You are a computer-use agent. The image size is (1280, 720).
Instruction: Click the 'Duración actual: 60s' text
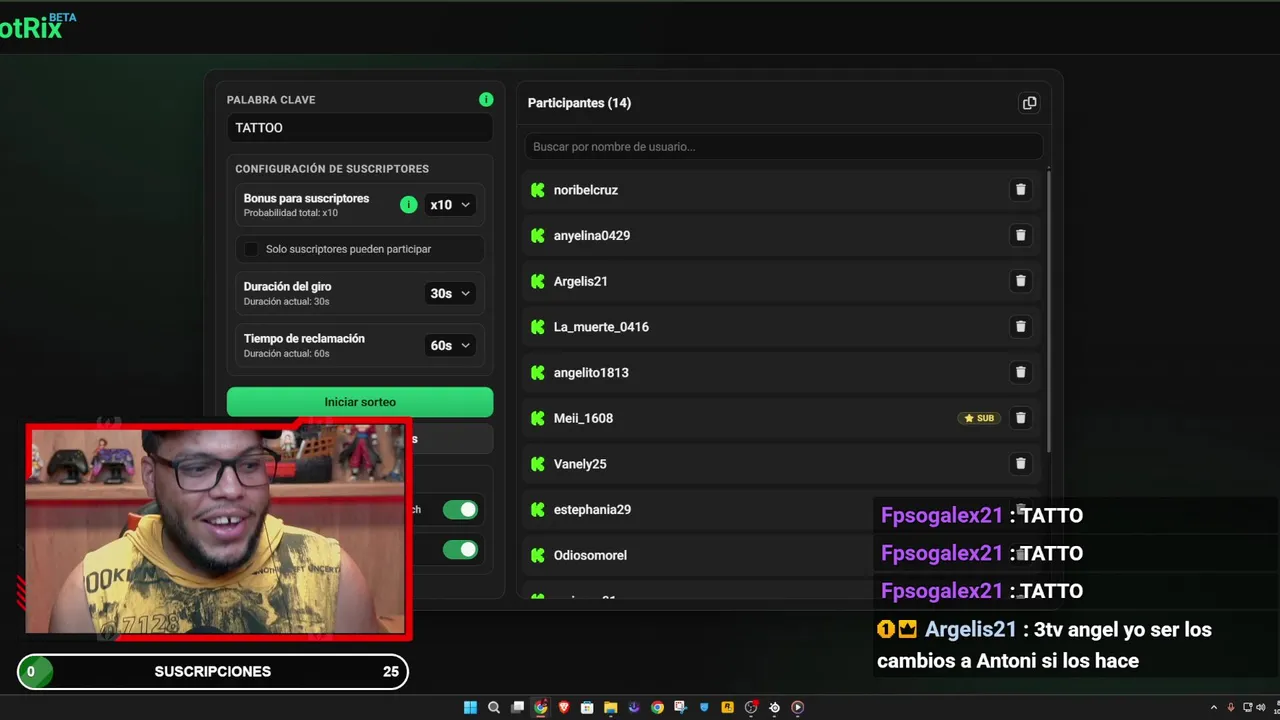click(x=287, y=353)
